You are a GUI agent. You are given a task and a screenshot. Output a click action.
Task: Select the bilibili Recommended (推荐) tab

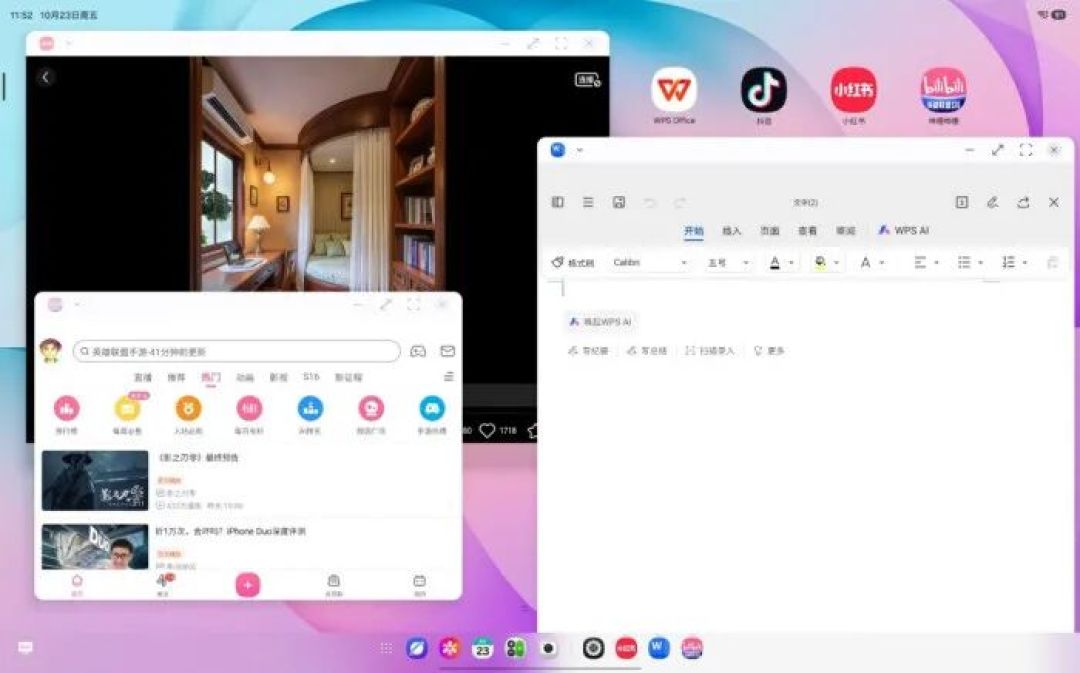click(x=176, y=377)
